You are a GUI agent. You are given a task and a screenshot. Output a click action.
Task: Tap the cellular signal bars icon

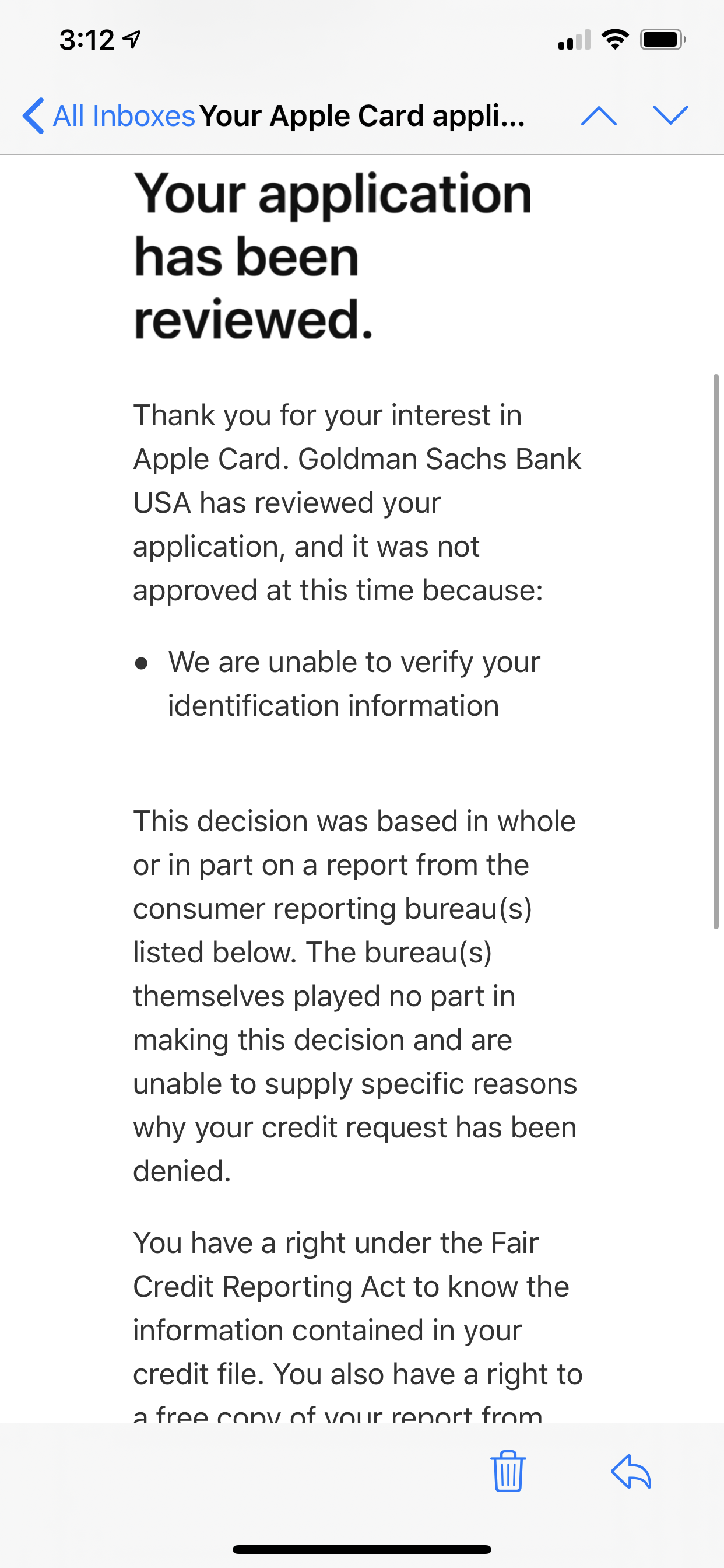click(x=574, y=40)
